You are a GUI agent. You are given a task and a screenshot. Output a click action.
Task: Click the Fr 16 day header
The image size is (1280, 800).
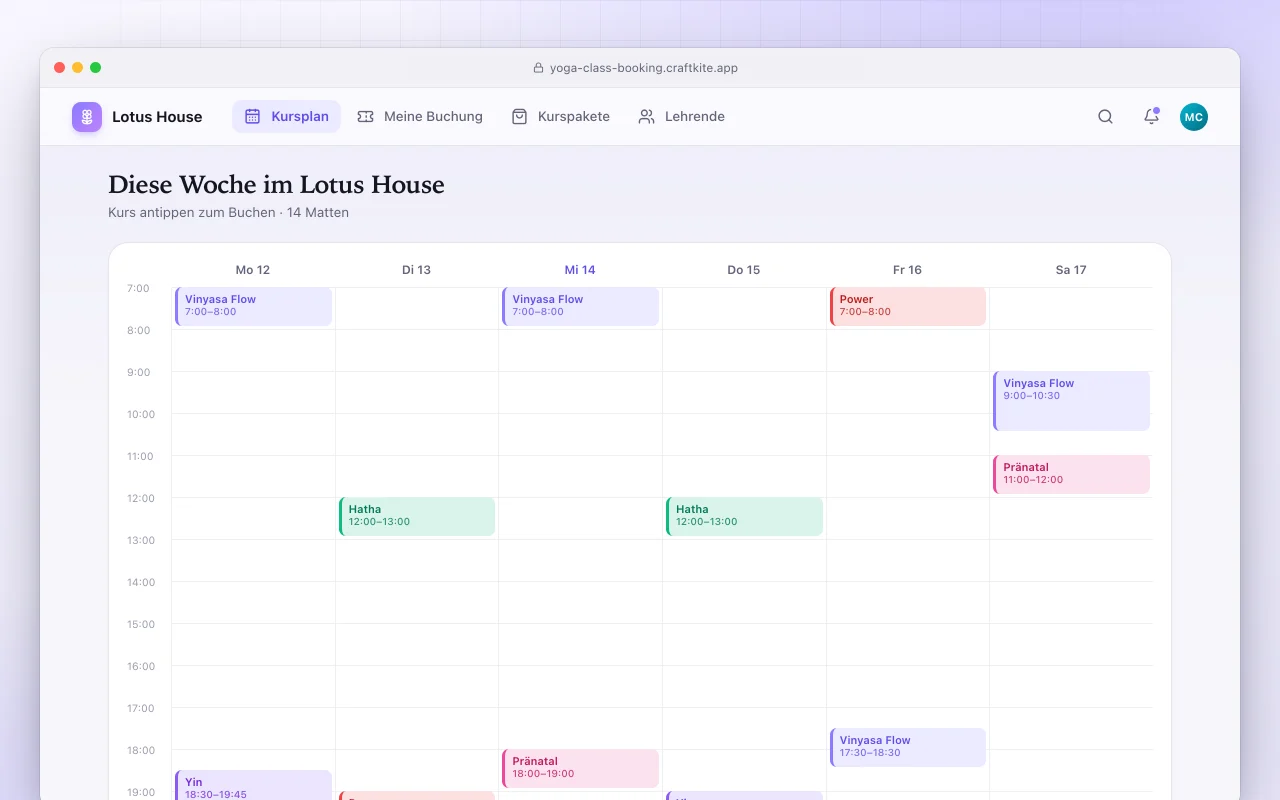click(x=908, y=270)
